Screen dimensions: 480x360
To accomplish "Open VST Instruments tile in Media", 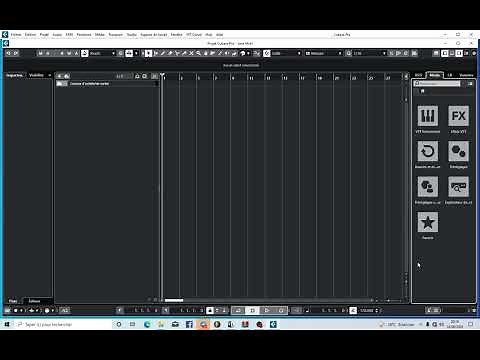I will pyautogui.click(x=428, y=116).
